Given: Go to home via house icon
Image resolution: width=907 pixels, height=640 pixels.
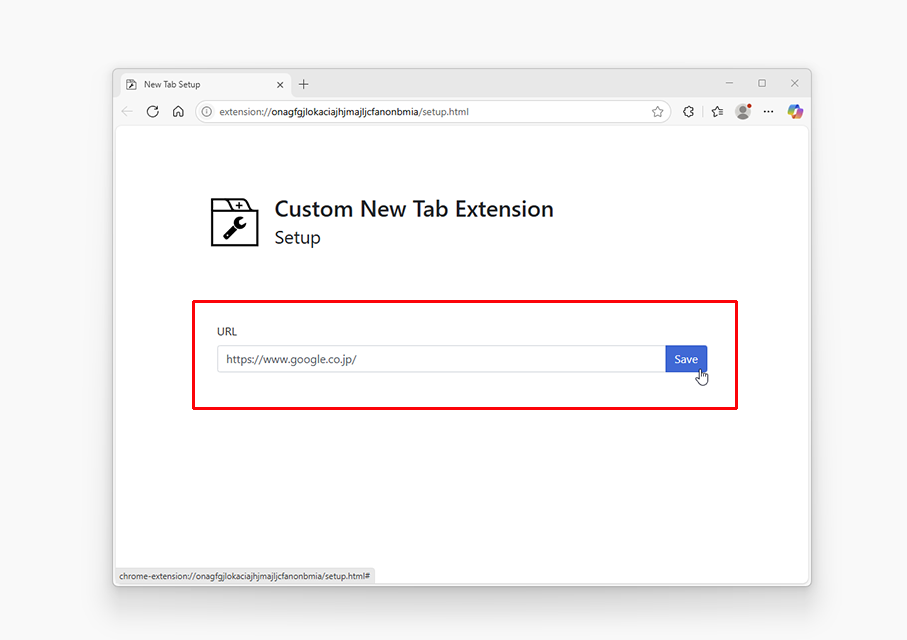Looking at the screenshot, I should point(178,112).
